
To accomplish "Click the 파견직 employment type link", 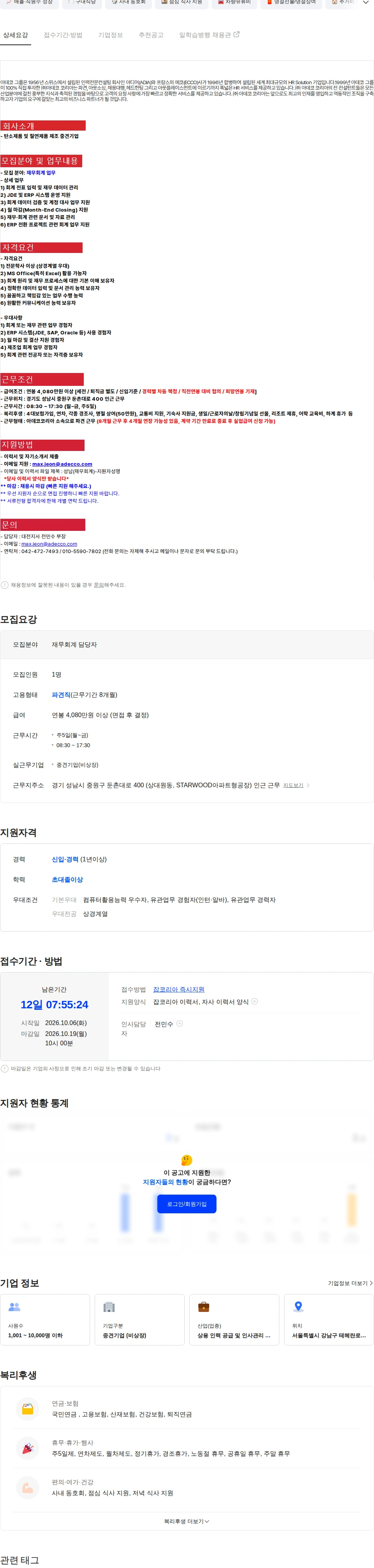I will point(61,695).
